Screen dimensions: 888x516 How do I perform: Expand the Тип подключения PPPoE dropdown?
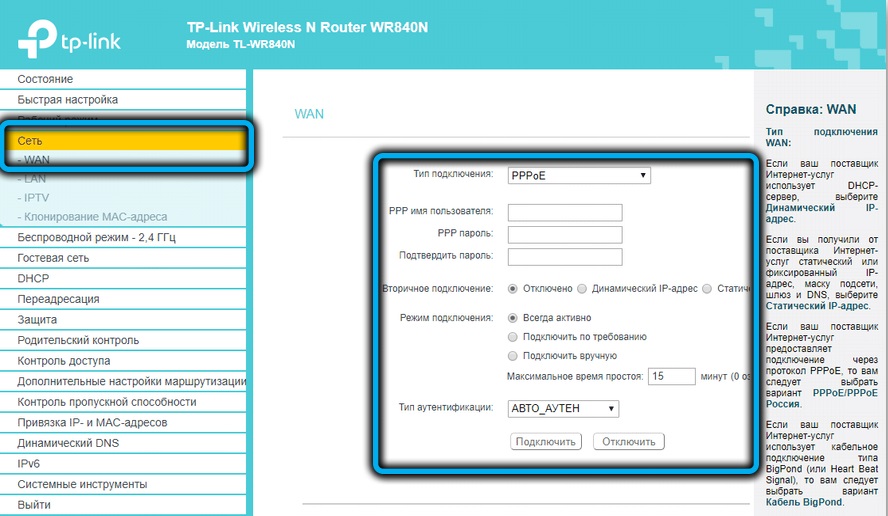tap(579, 176)
